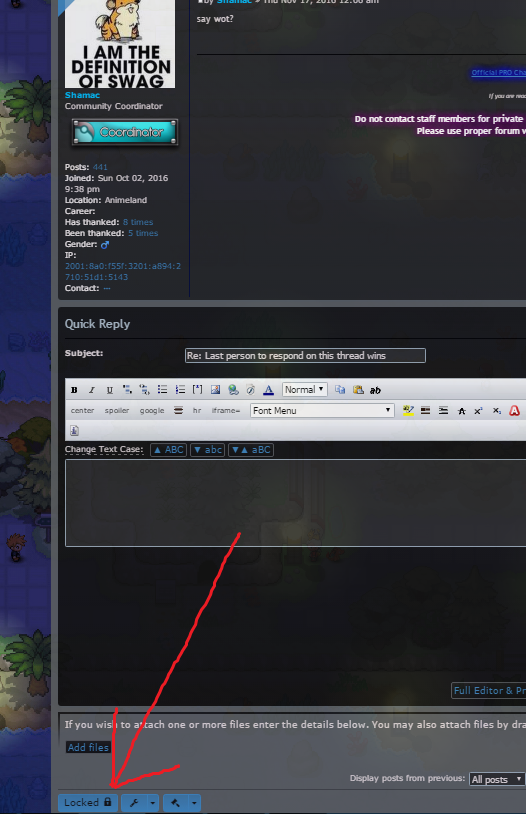Apply superscript formatting icon
Image resolution: width=526 pixels, height=814 pixels.
coord(478,411)
